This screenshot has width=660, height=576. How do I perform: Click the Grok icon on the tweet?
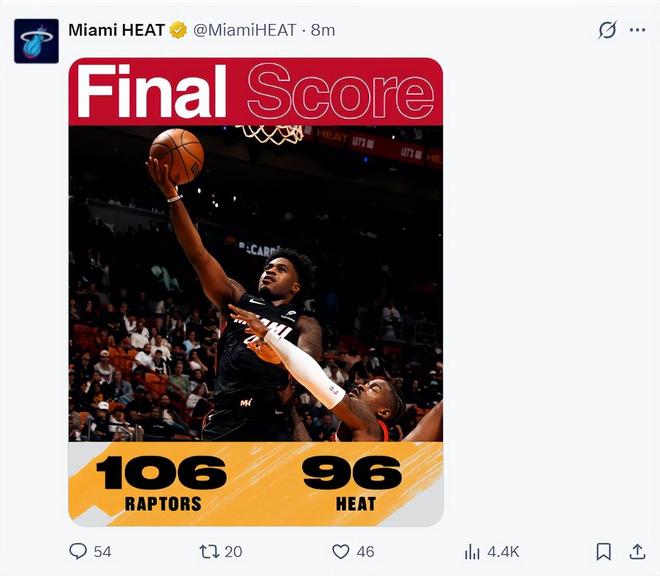coord(607,30)
